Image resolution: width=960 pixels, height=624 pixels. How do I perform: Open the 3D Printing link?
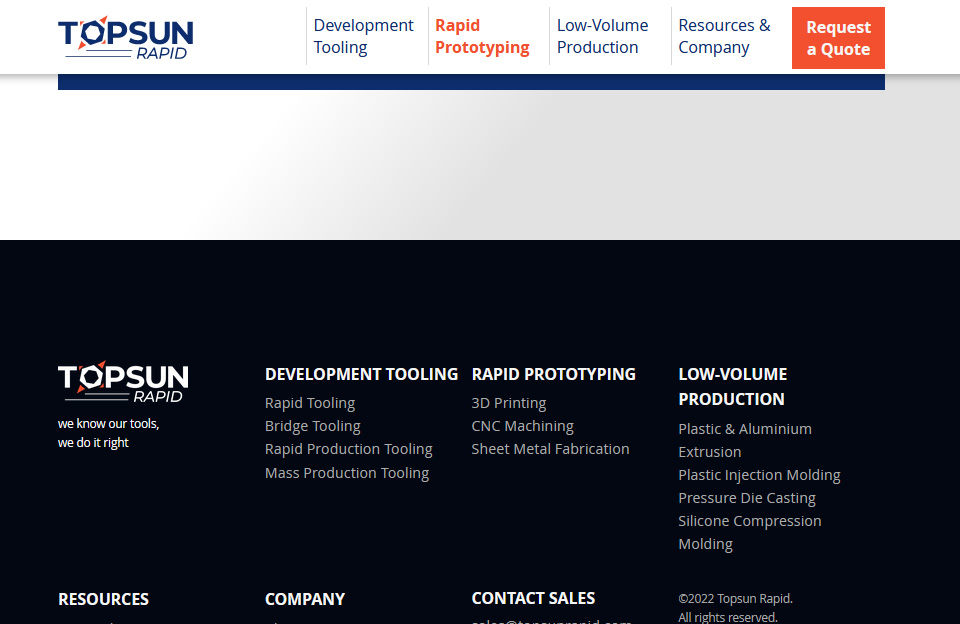point(509,403)
